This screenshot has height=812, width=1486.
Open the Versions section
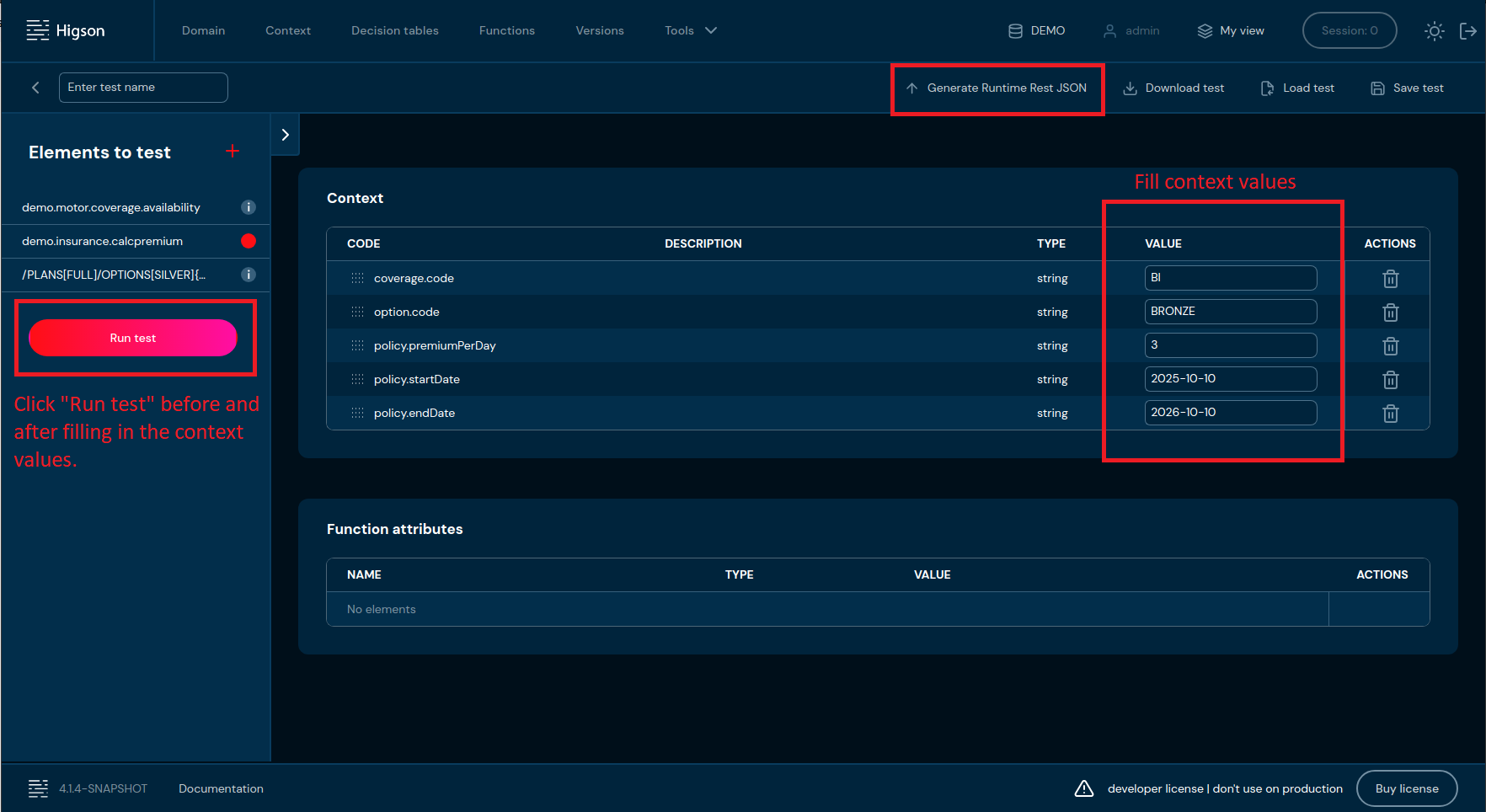tap(600, 30)
